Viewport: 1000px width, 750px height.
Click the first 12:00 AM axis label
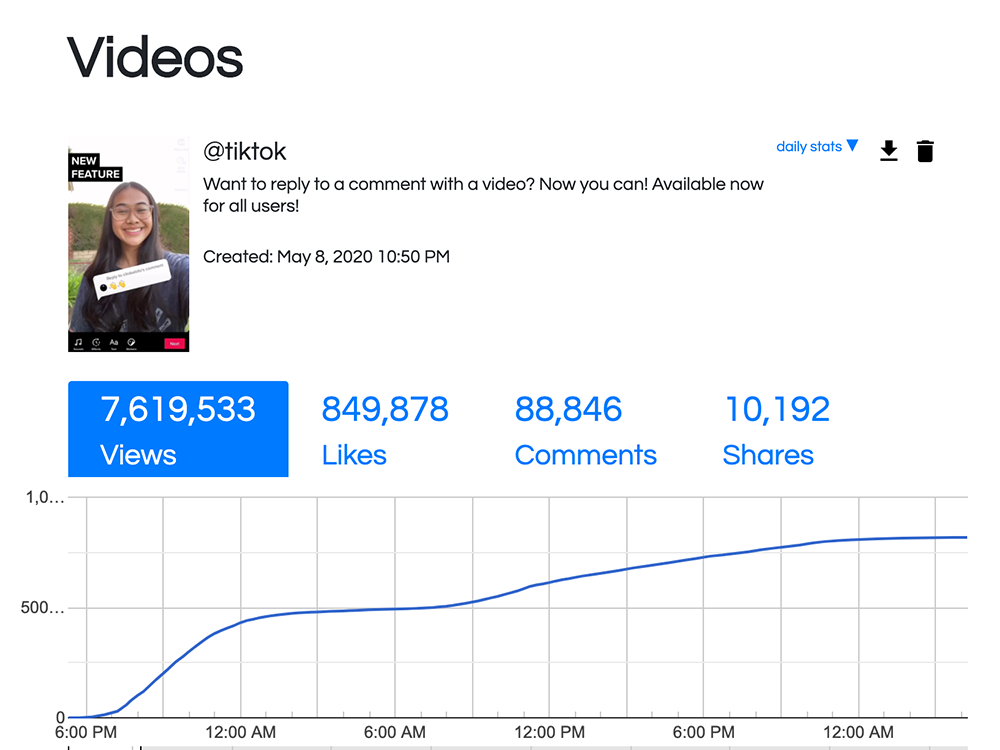point(240,732)
